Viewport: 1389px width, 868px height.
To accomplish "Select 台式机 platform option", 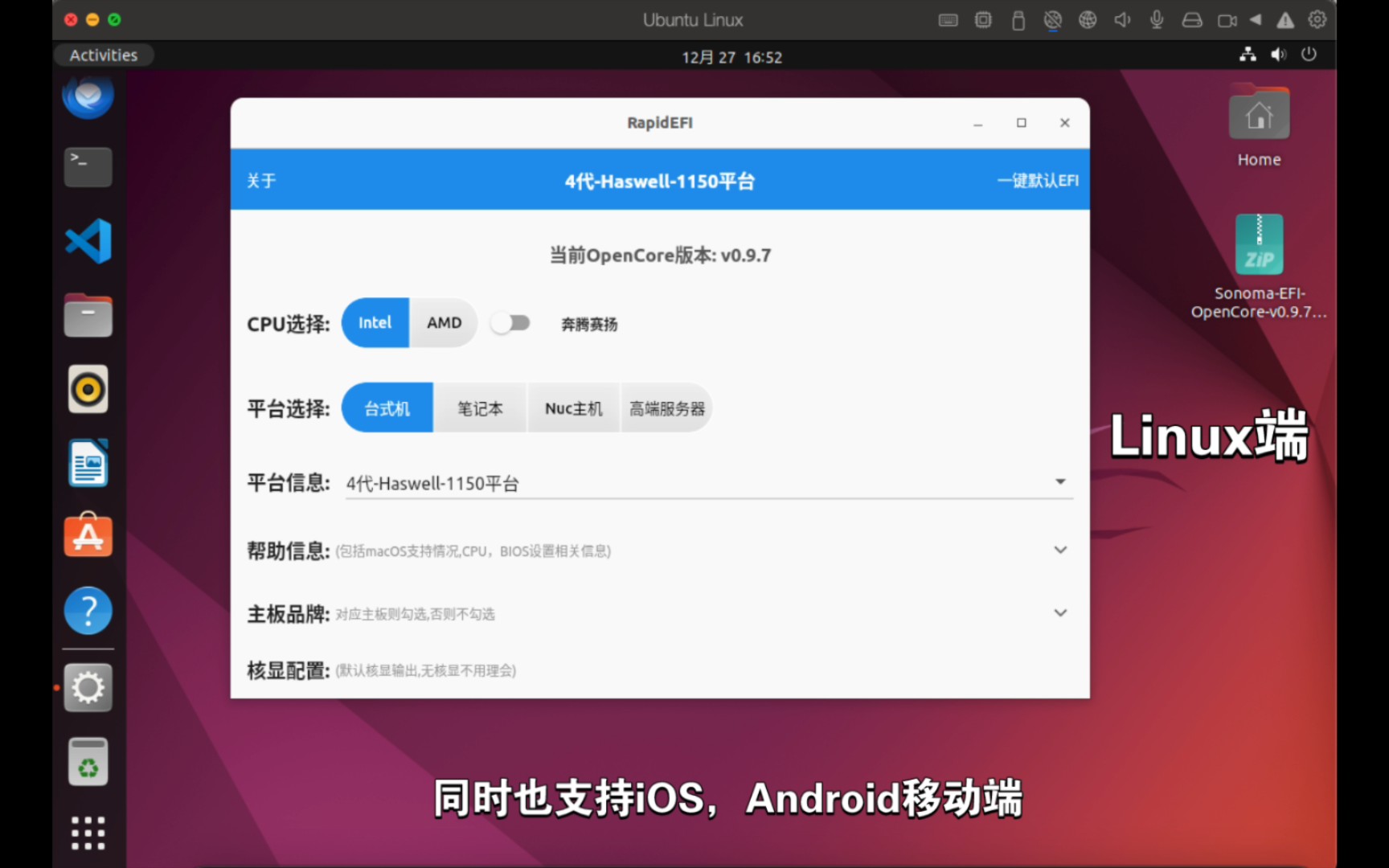I will (387, 408).
